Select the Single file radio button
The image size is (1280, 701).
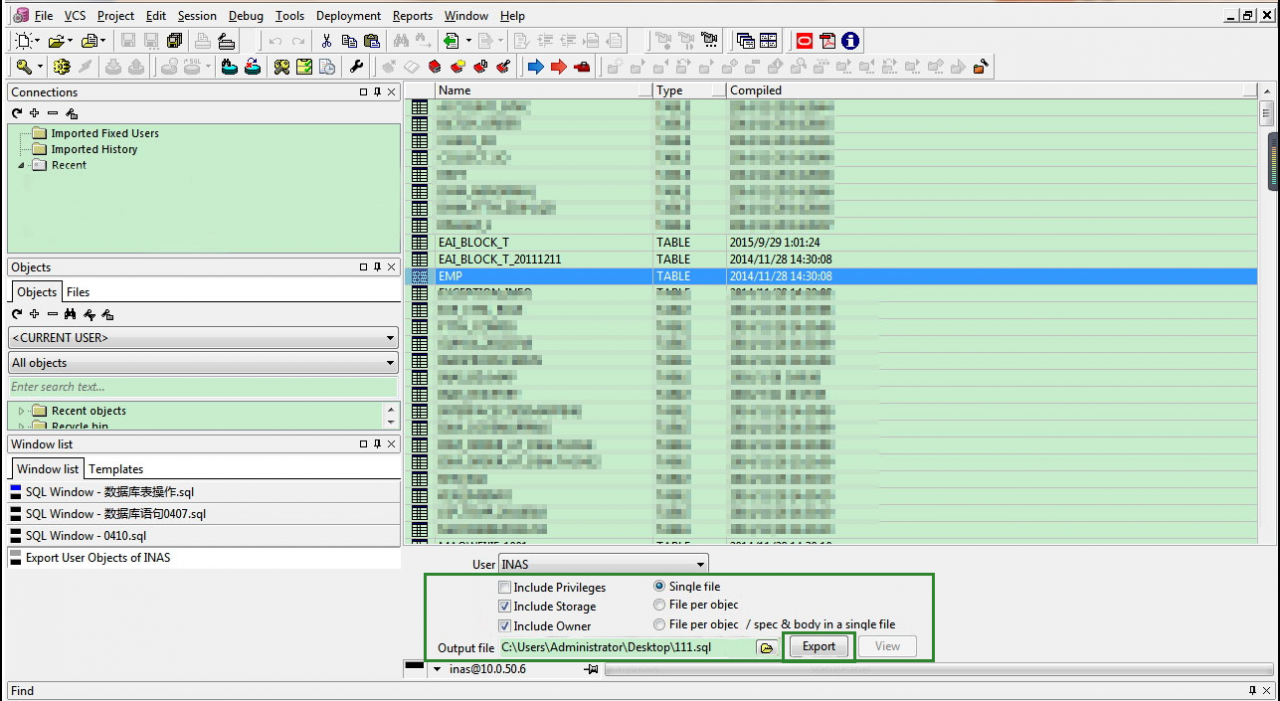click(660, 586)
